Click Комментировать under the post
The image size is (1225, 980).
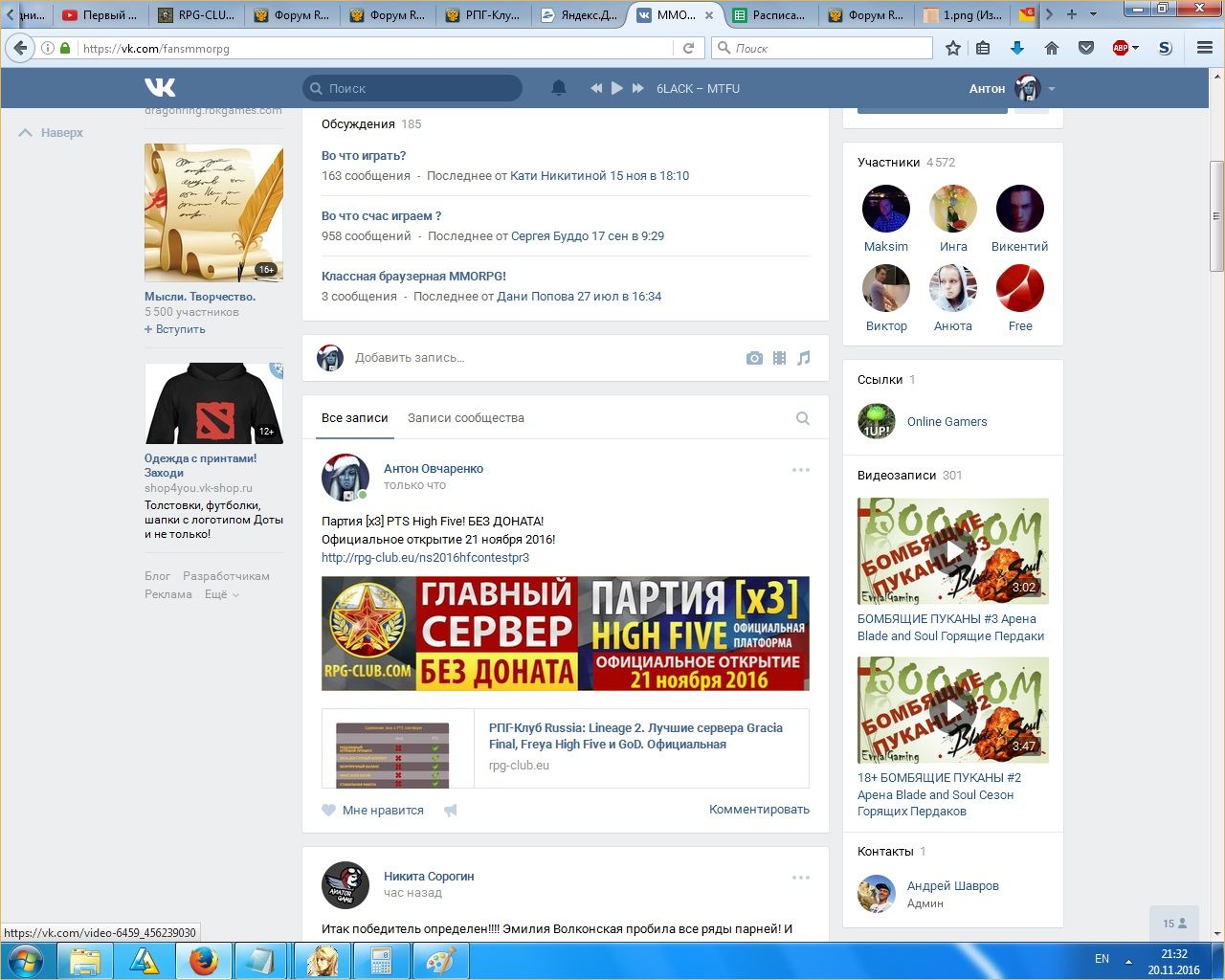point(759,810)
